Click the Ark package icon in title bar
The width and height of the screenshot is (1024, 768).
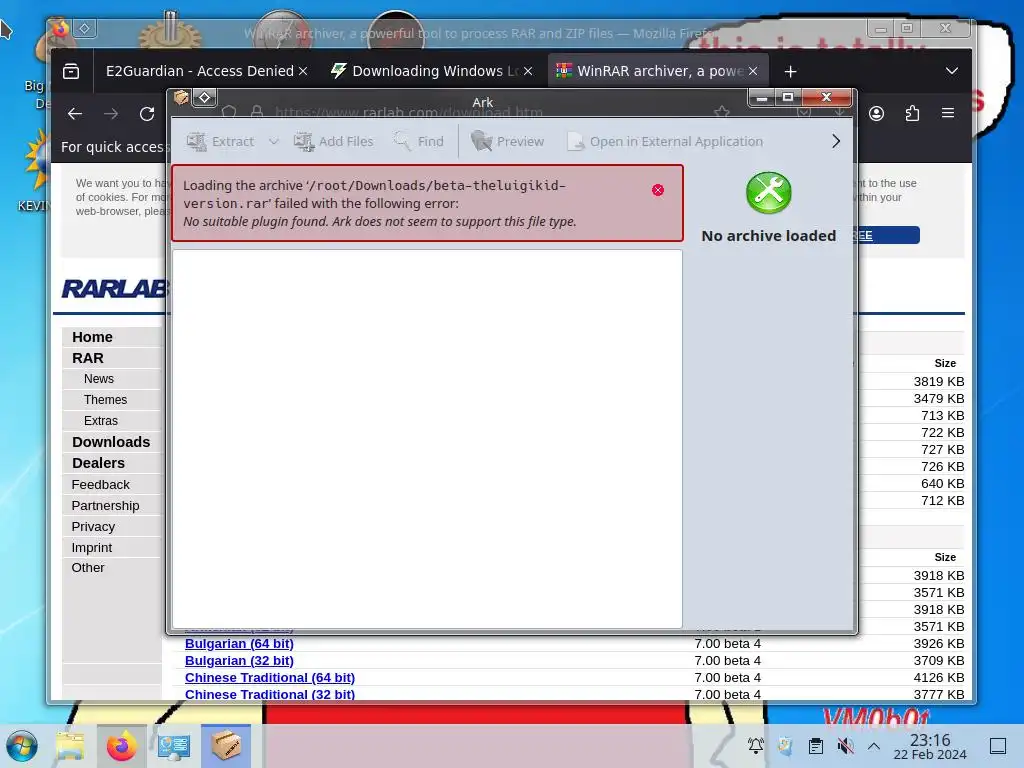[181, 97]
